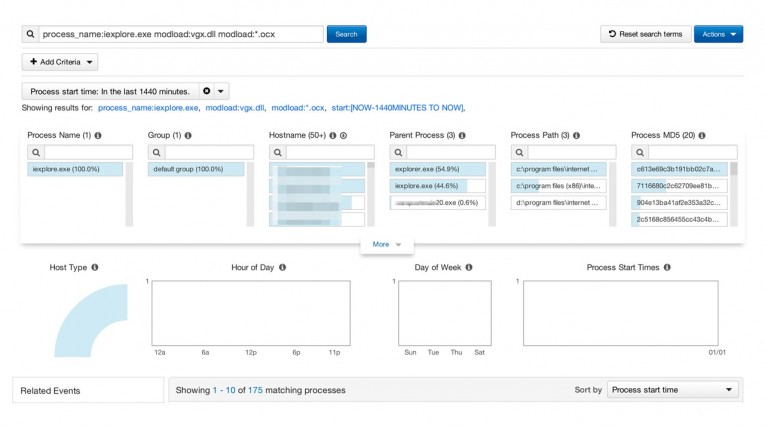This screenshot has width=765, height=427.
Task: Open info icon for Process MD5 facet
Action: pyautogui.click(x=704, y=135)
